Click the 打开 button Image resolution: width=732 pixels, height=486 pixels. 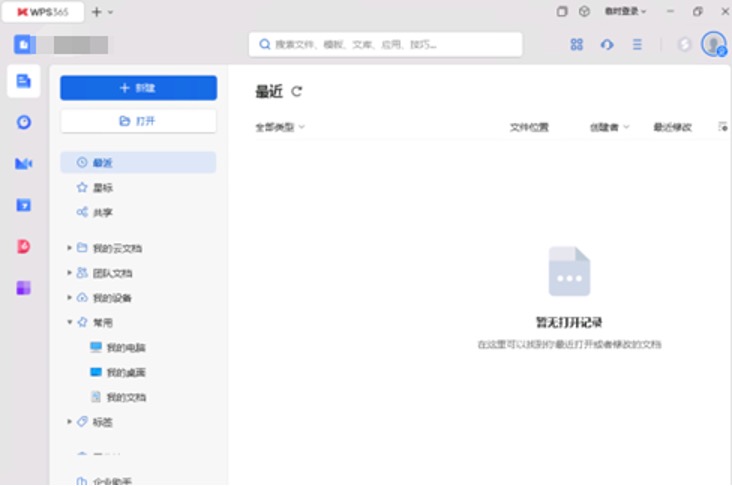(x=138, y=121)
